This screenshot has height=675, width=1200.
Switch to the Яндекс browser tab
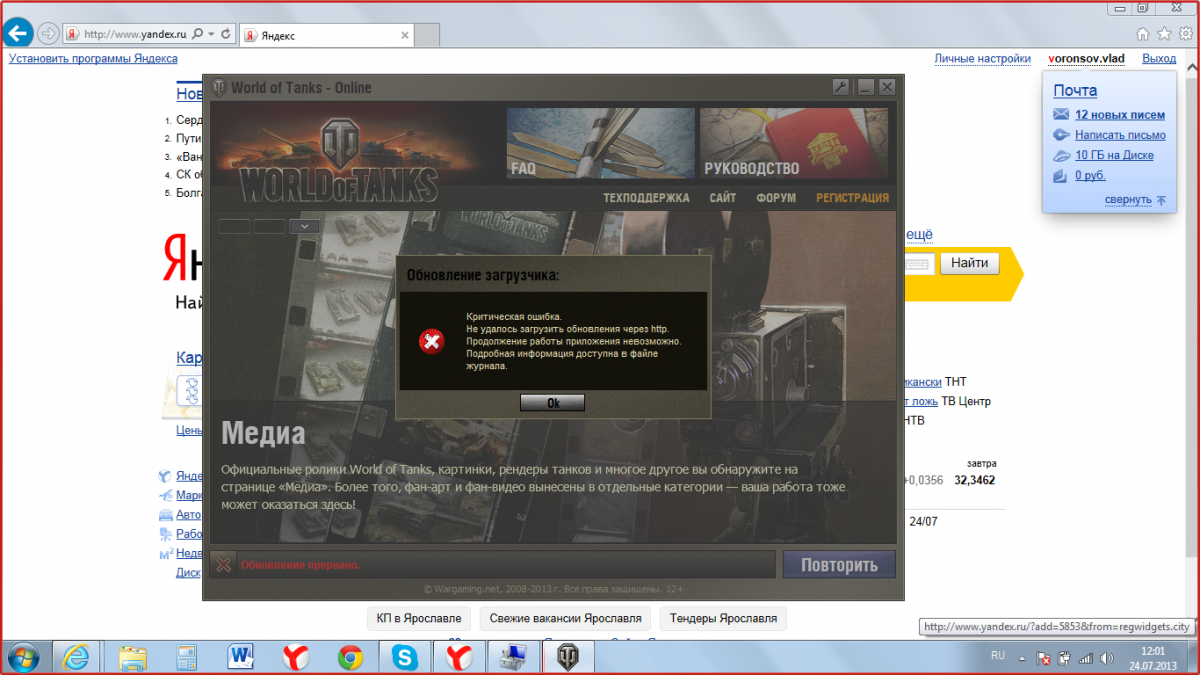(325, 34)
